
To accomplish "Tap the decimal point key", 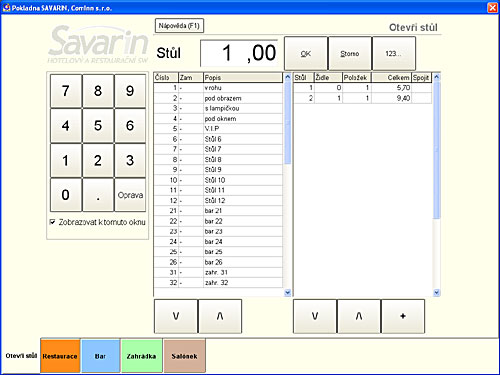I will (x=98, y=195).
